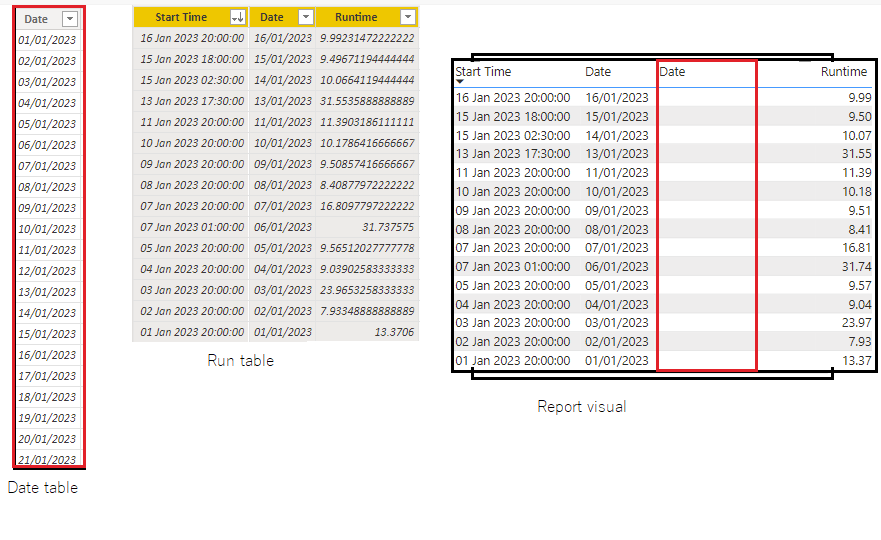Select 06/01/2023 in the Date table
This screenshot has height=540, width=881.
pyautogui.click(x=47, y=145)
